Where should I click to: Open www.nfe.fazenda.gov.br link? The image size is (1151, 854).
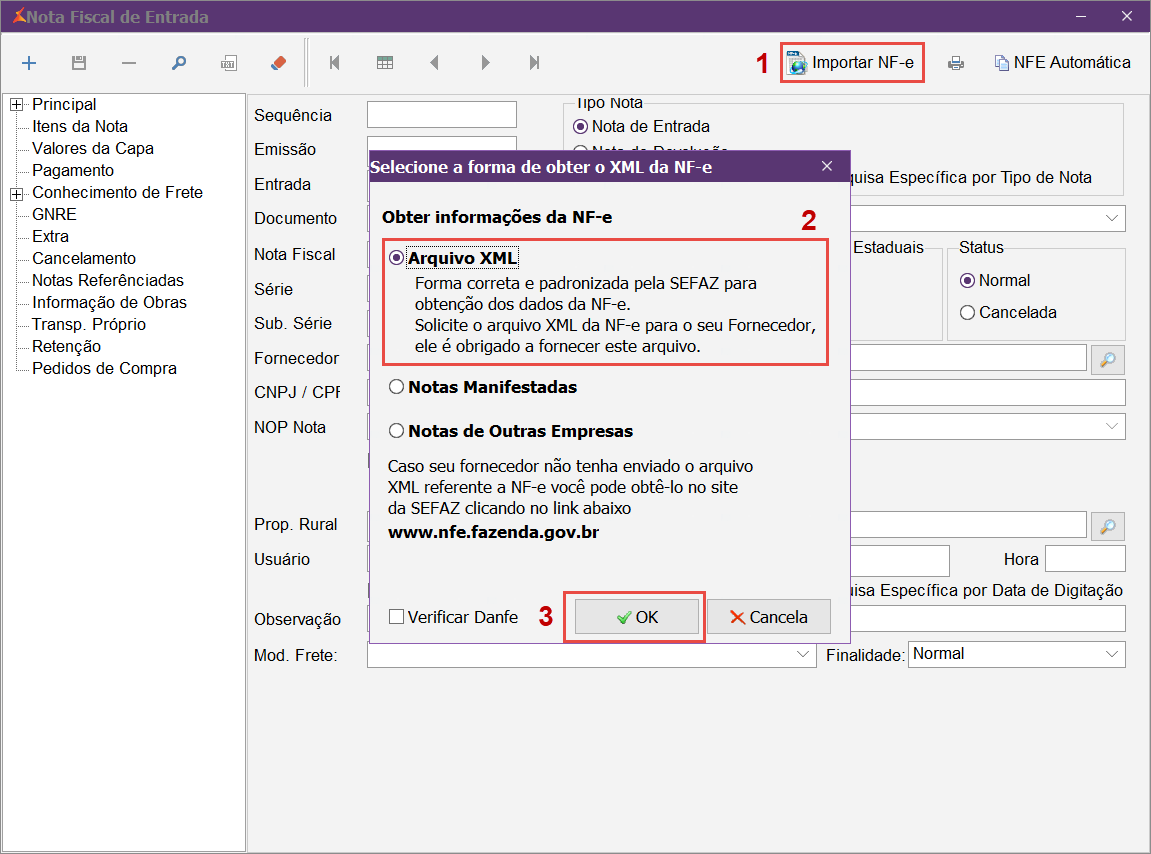(x=493, y=532)
